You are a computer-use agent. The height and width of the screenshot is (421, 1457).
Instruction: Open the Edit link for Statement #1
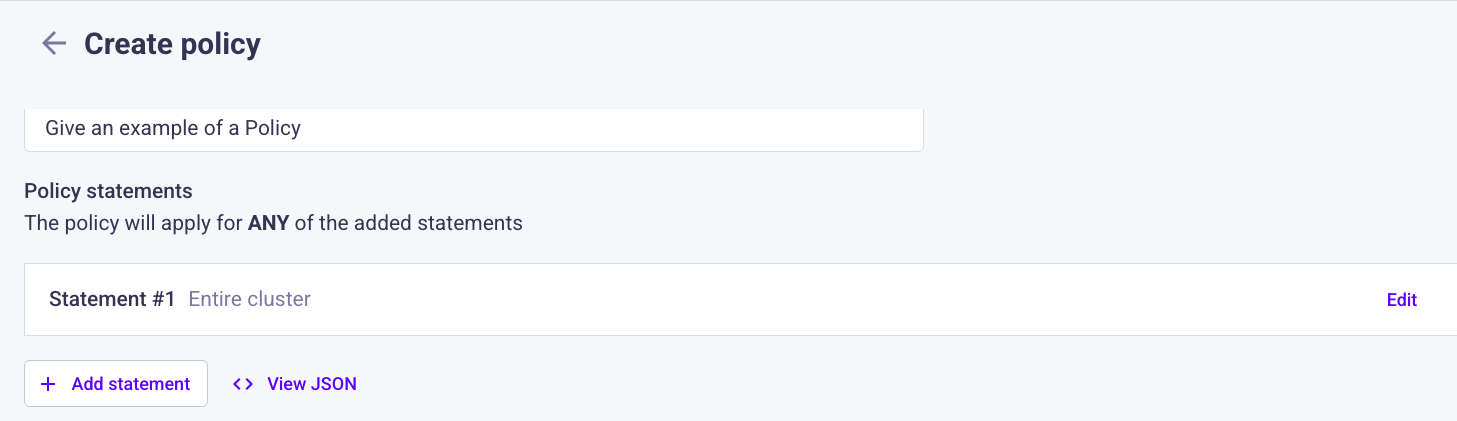tap(1401, 300)
